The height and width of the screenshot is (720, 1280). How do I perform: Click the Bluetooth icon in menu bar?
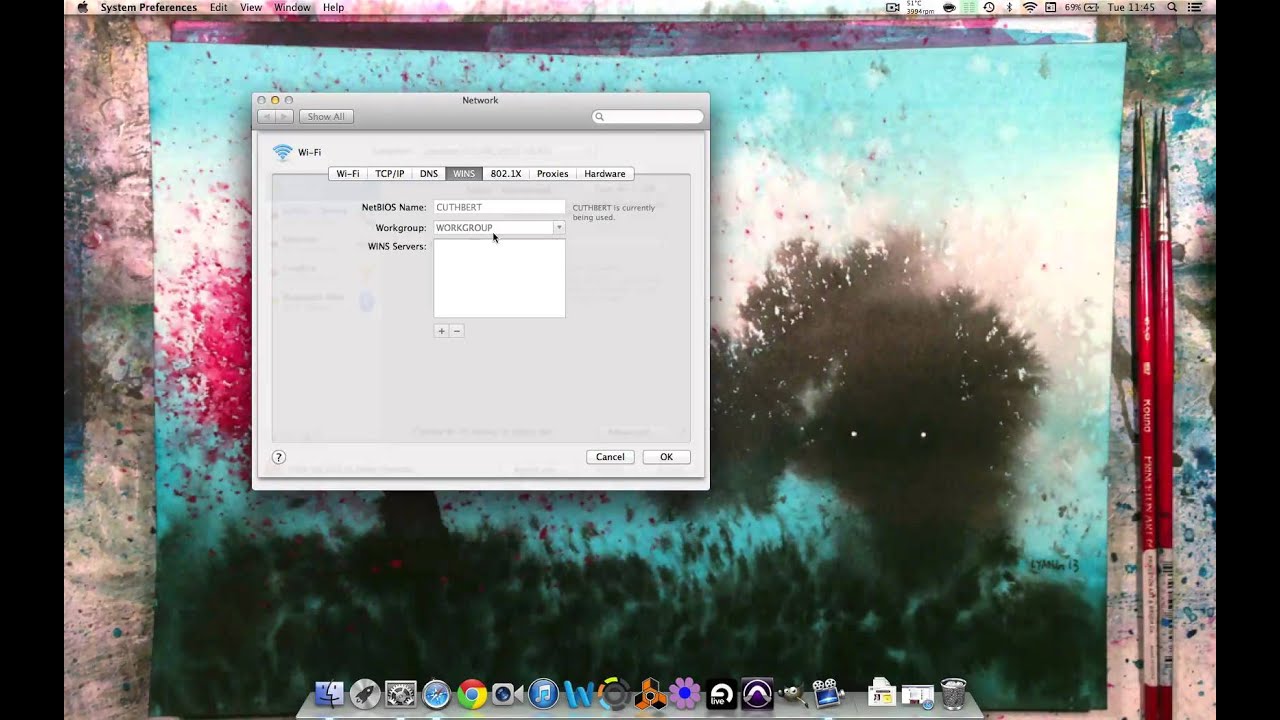tap(1008, 7)
